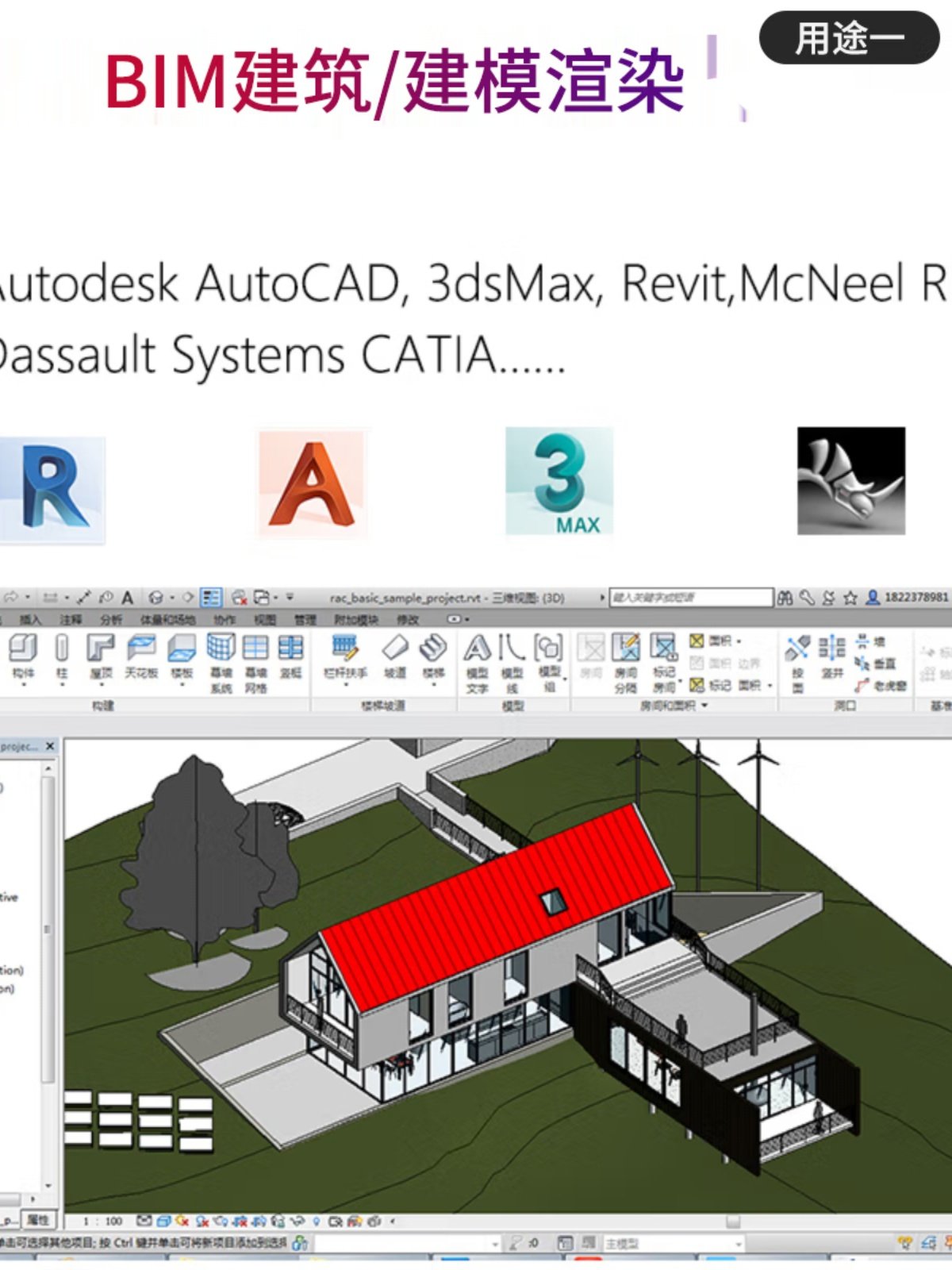Open the 构件 (Component) dropdown arrow

click(23, 684)
